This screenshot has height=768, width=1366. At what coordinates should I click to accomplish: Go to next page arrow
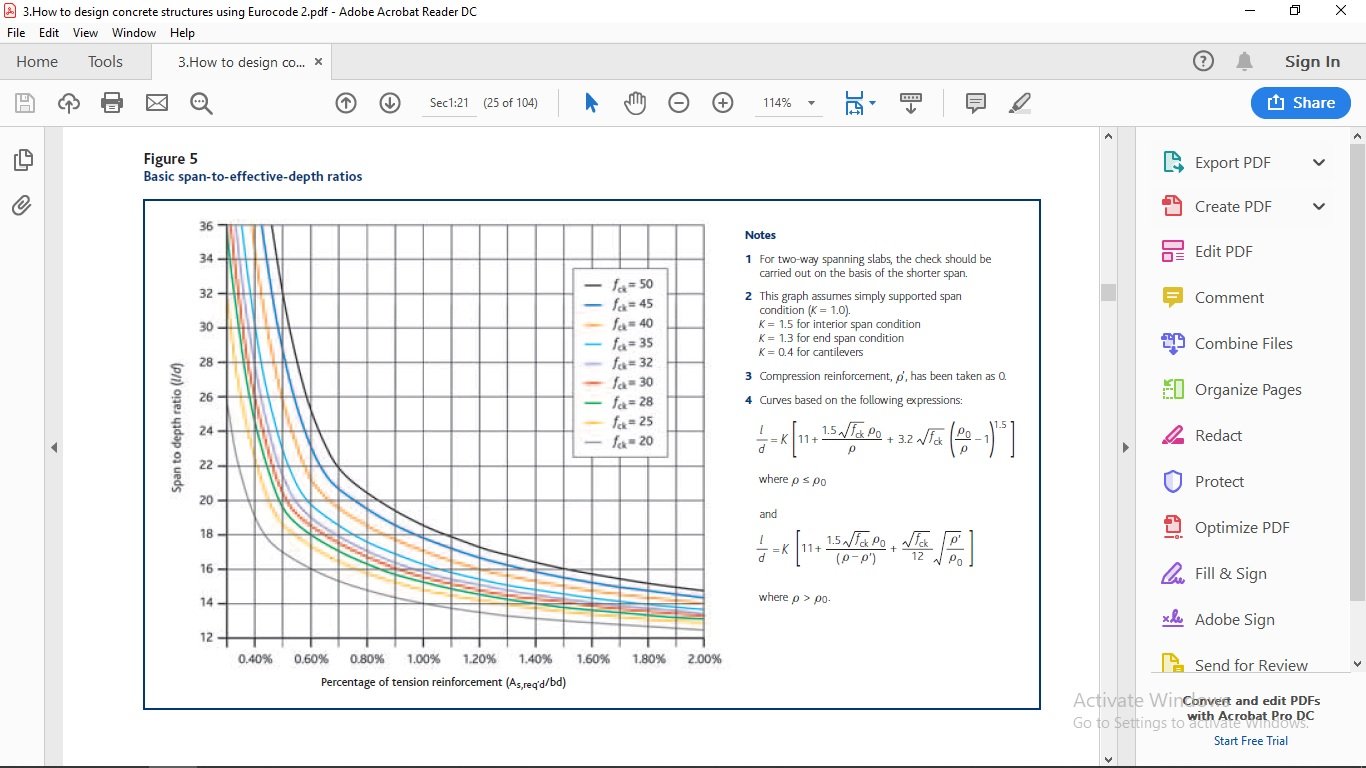(390, 103)
